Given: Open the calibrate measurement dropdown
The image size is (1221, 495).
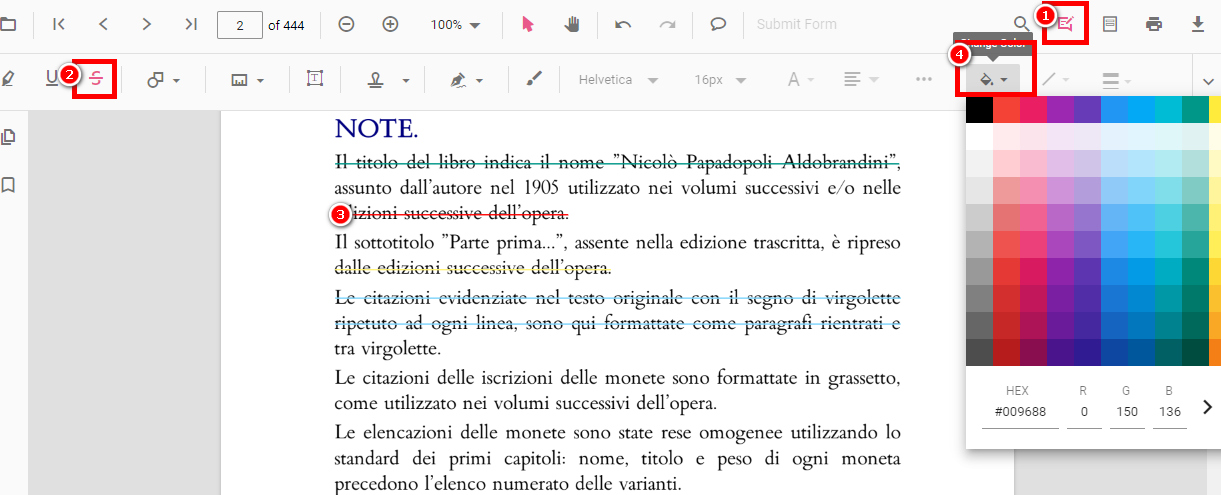Looking at the screenshot, I should pyautogui.click(x=247, y=79).
